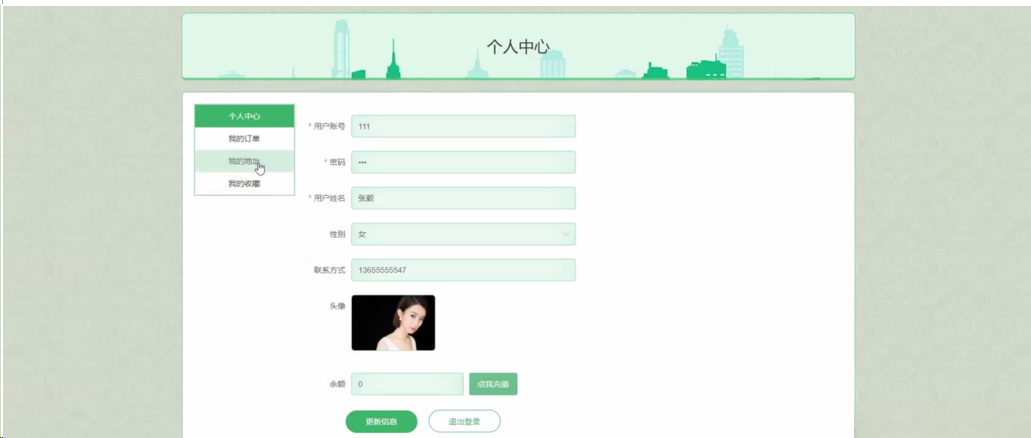Screen dimensions: 1031x438
Task: Click the 联系方式 text label
Action: point(329,270)
